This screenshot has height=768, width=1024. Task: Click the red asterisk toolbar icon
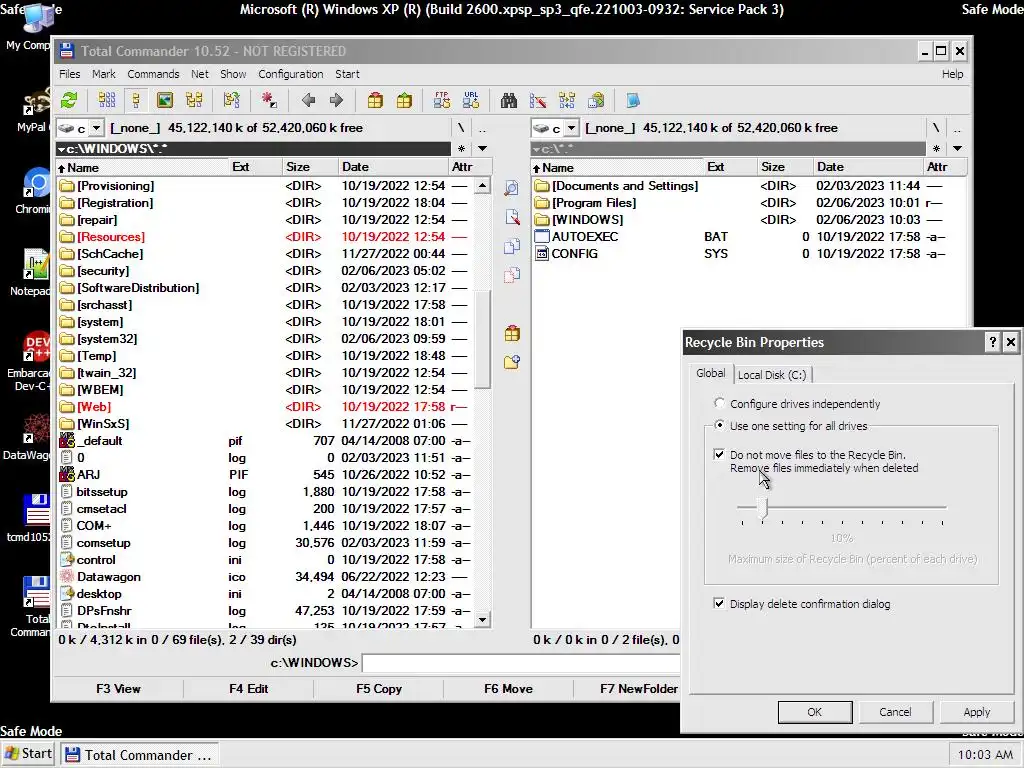(269, 101)
